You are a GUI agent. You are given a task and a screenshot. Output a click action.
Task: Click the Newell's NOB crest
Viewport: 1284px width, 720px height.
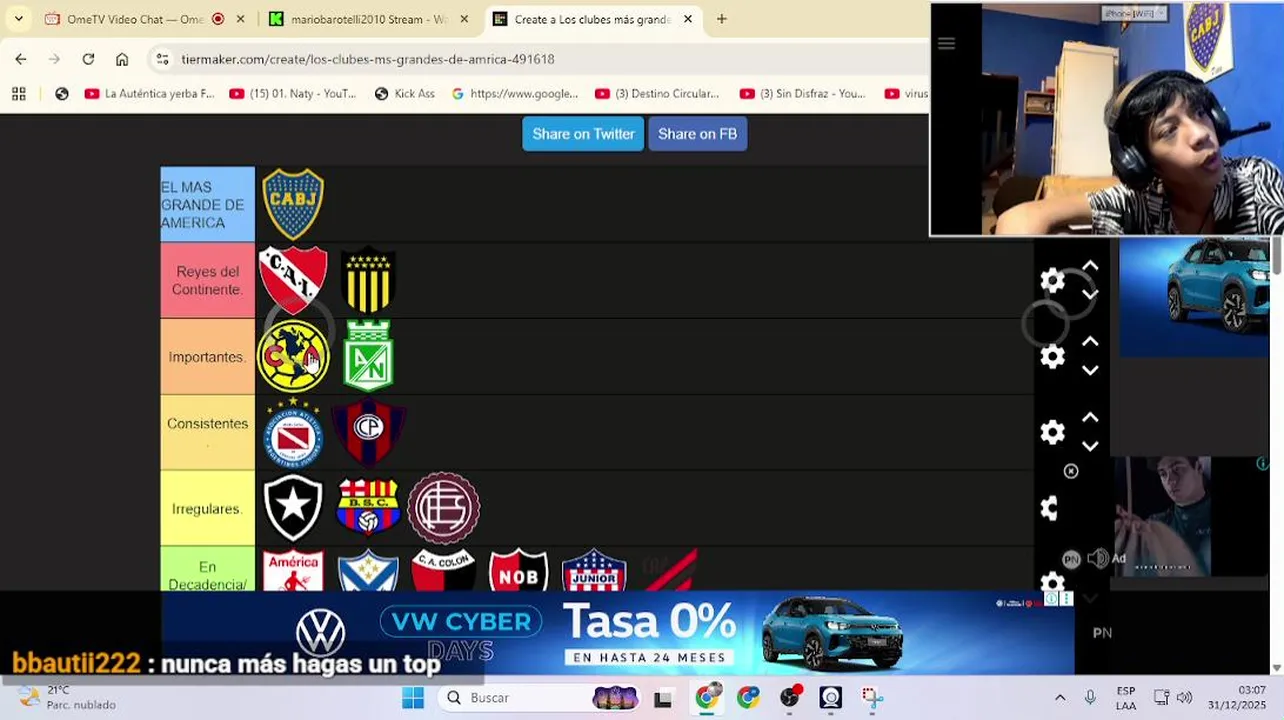(519, 570)
